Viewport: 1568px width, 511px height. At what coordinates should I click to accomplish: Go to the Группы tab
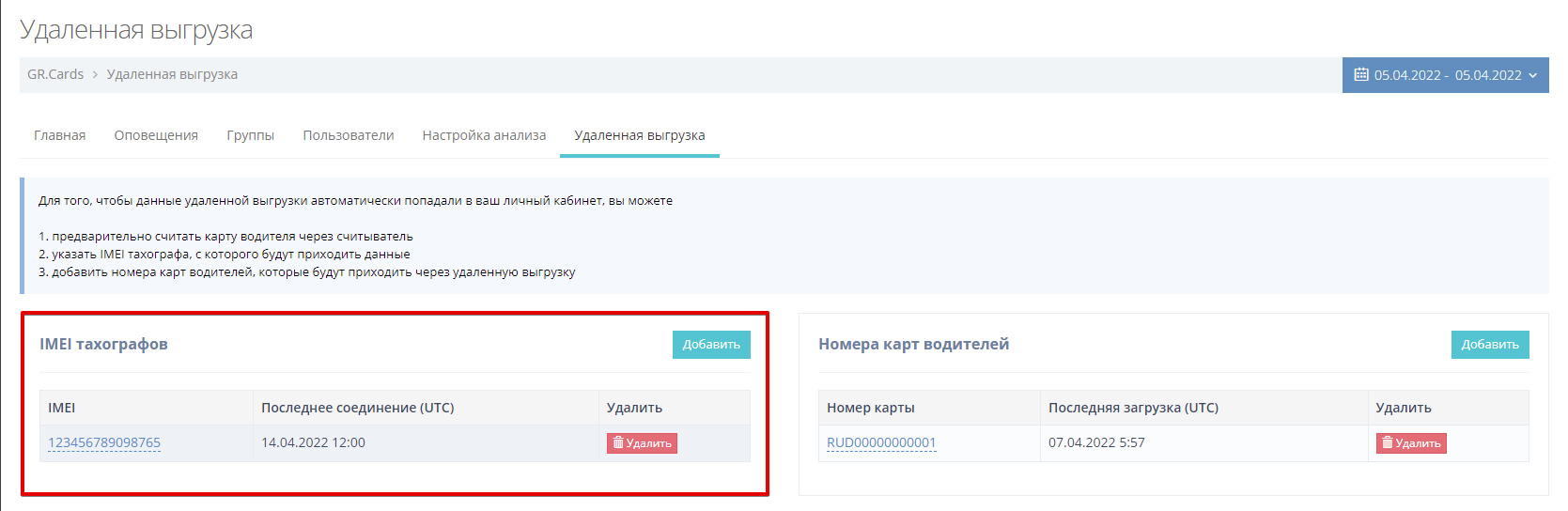tap(250, 135)
